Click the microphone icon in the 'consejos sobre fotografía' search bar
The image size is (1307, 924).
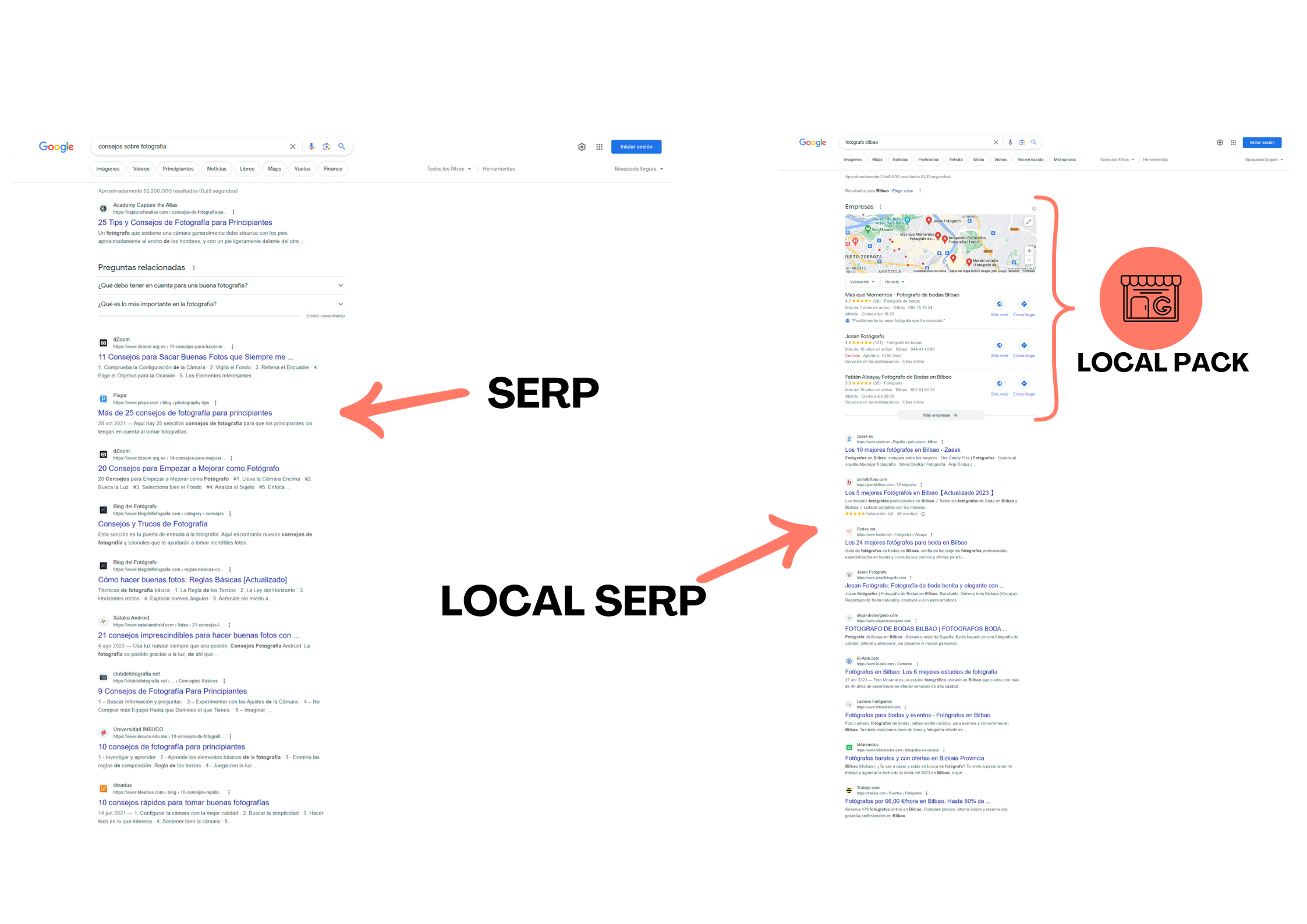[x=311, y=147]
